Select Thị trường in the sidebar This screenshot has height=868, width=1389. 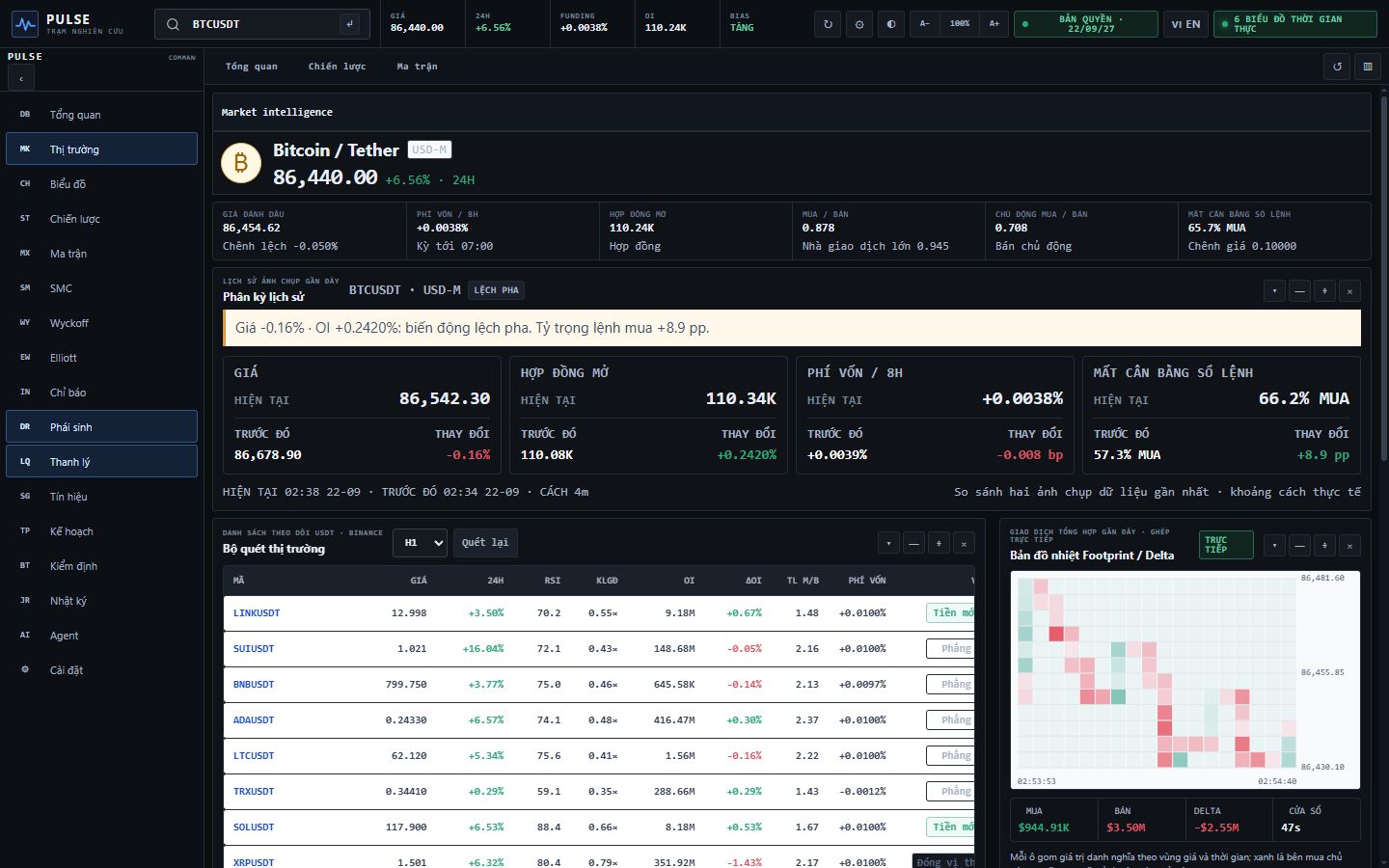(101, 149)
